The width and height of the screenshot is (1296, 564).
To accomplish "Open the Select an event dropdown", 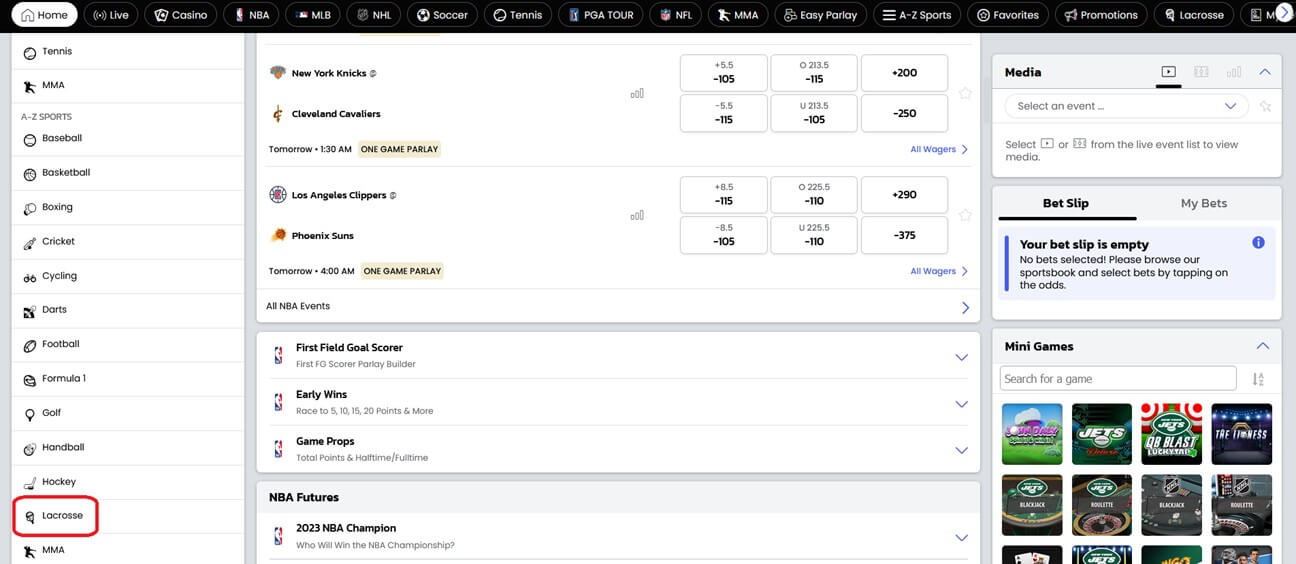I will tap(1126, 106).
